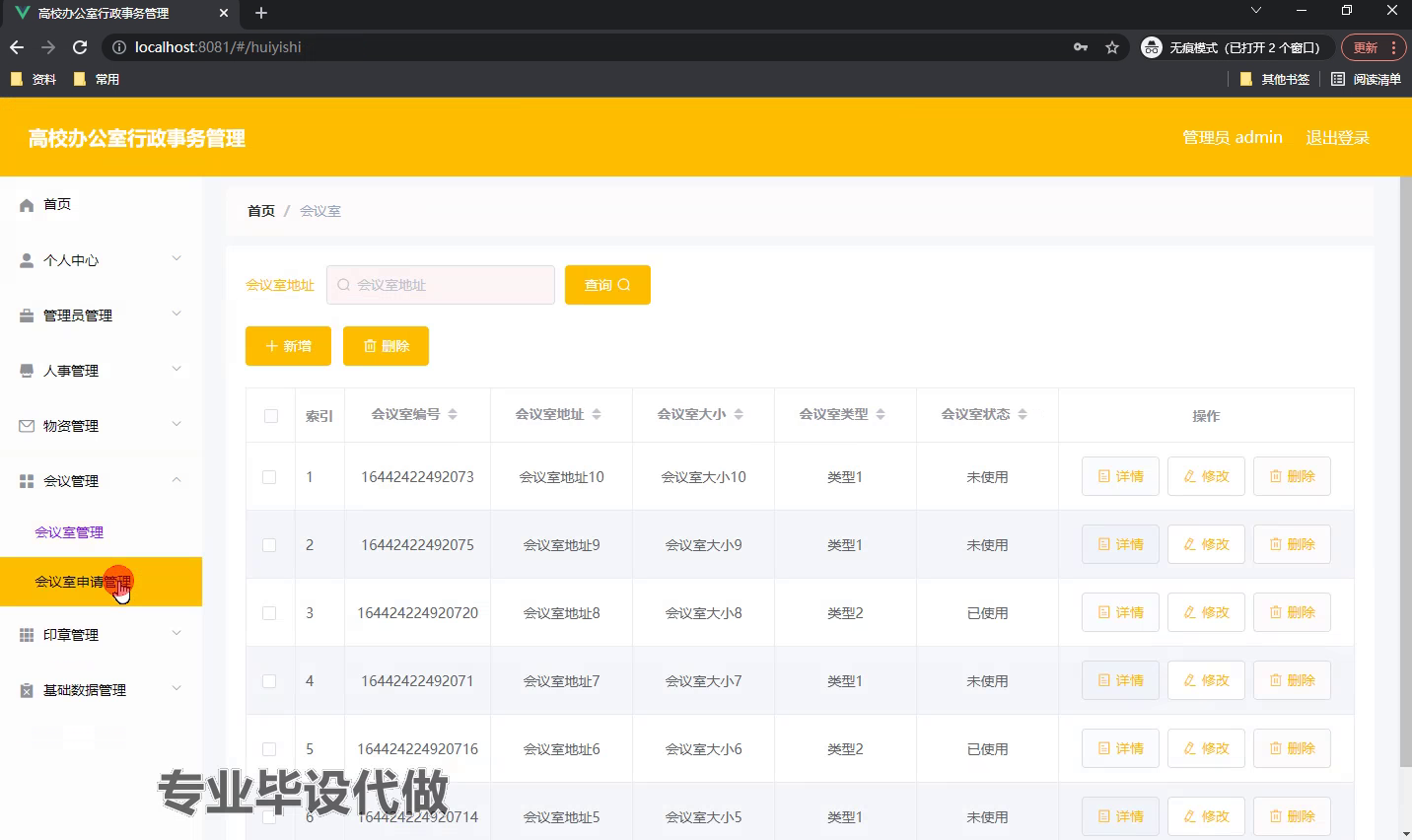Click the browser address bar URL
Viewport: 1412px width, 840px height.
(x=218, y=47)
